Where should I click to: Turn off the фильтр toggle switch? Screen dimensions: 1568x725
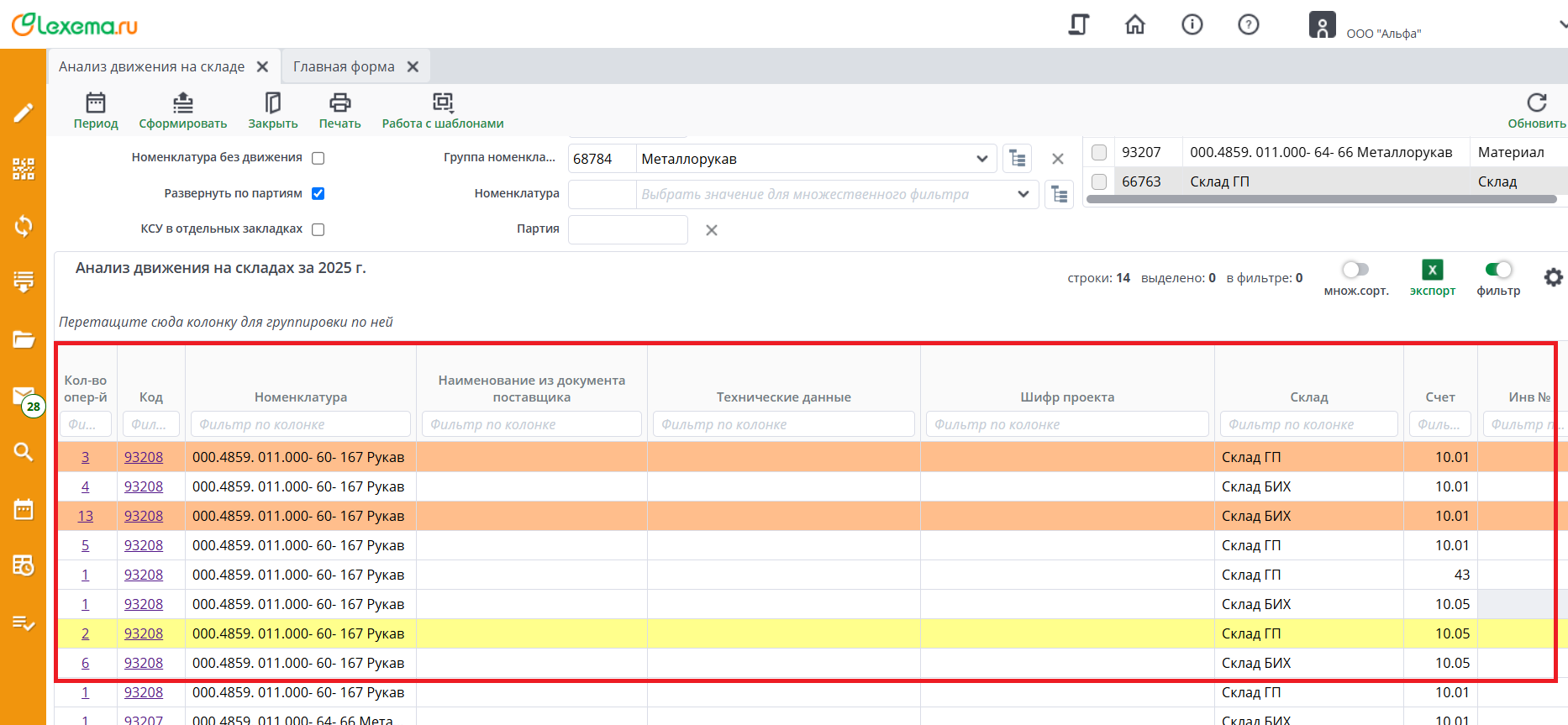[x=1498, y=270]
